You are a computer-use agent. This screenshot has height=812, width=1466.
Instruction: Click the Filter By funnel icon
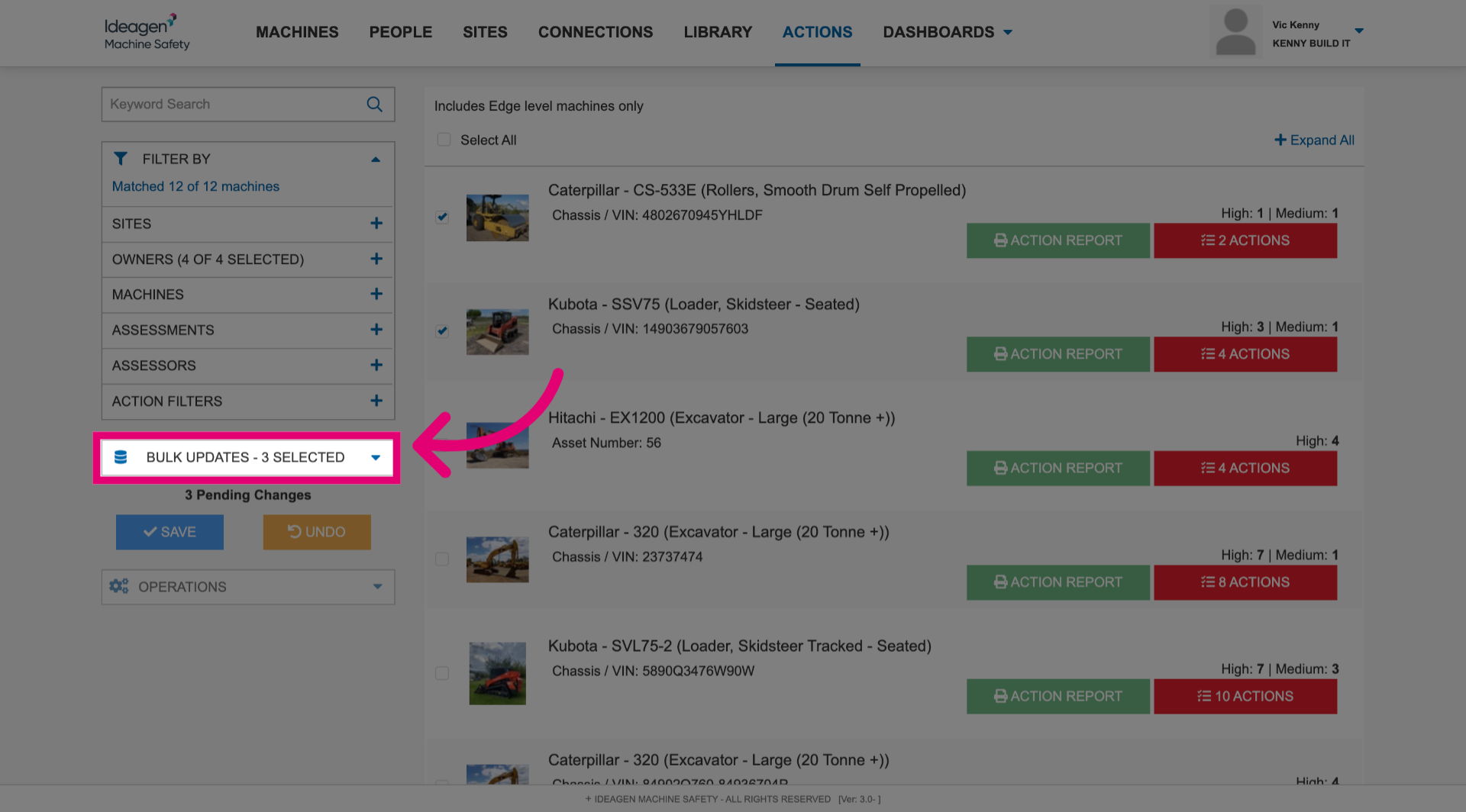[x=121, y=159]
